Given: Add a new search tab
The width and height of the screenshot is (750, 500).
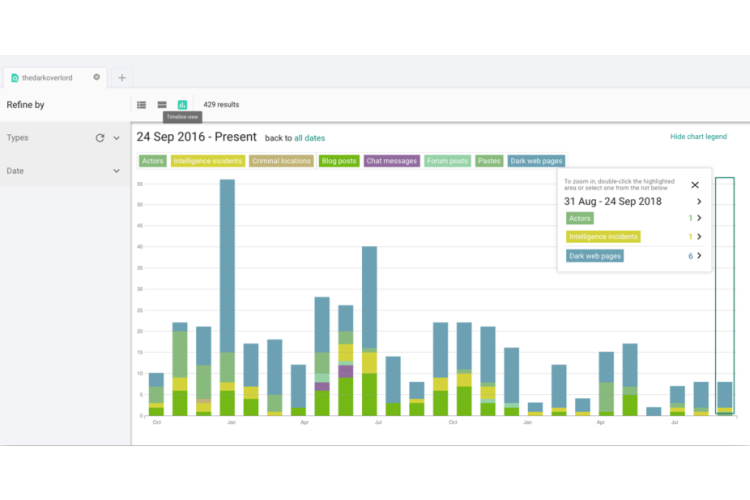Looking at the screenshot, I should (x=122, y=77).
